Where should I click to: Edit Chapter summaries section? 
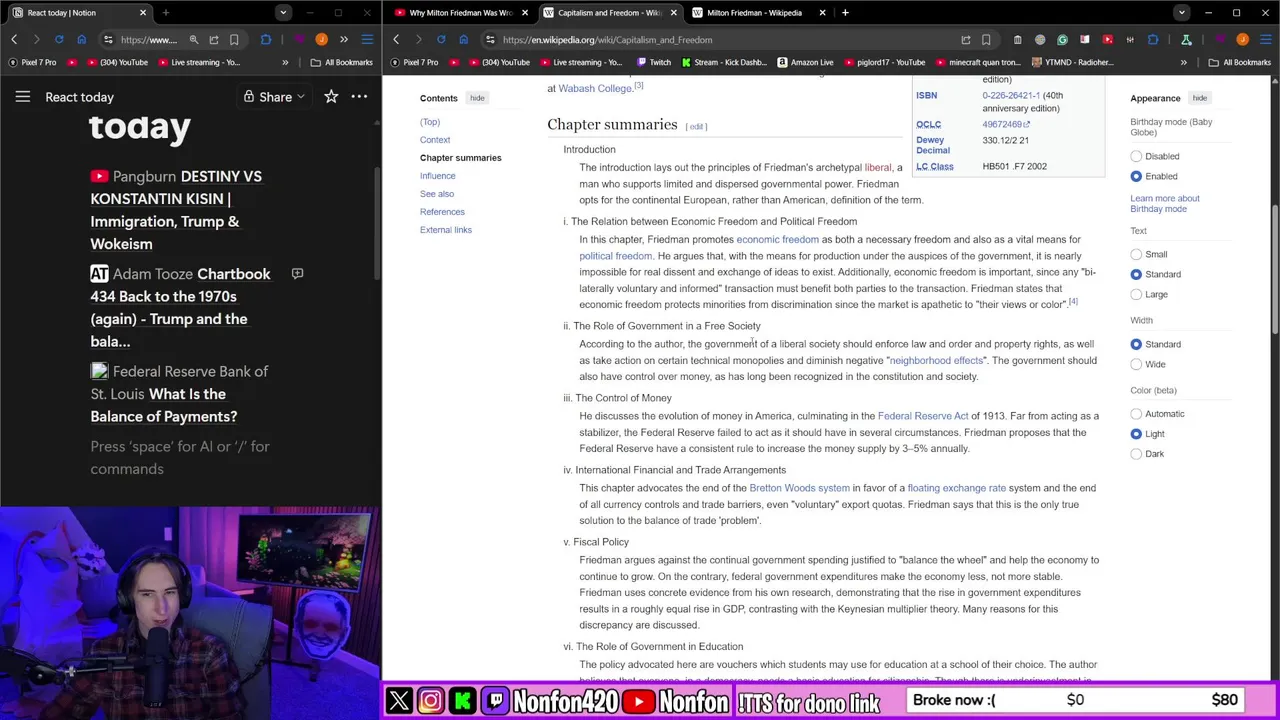click(696, 127)
